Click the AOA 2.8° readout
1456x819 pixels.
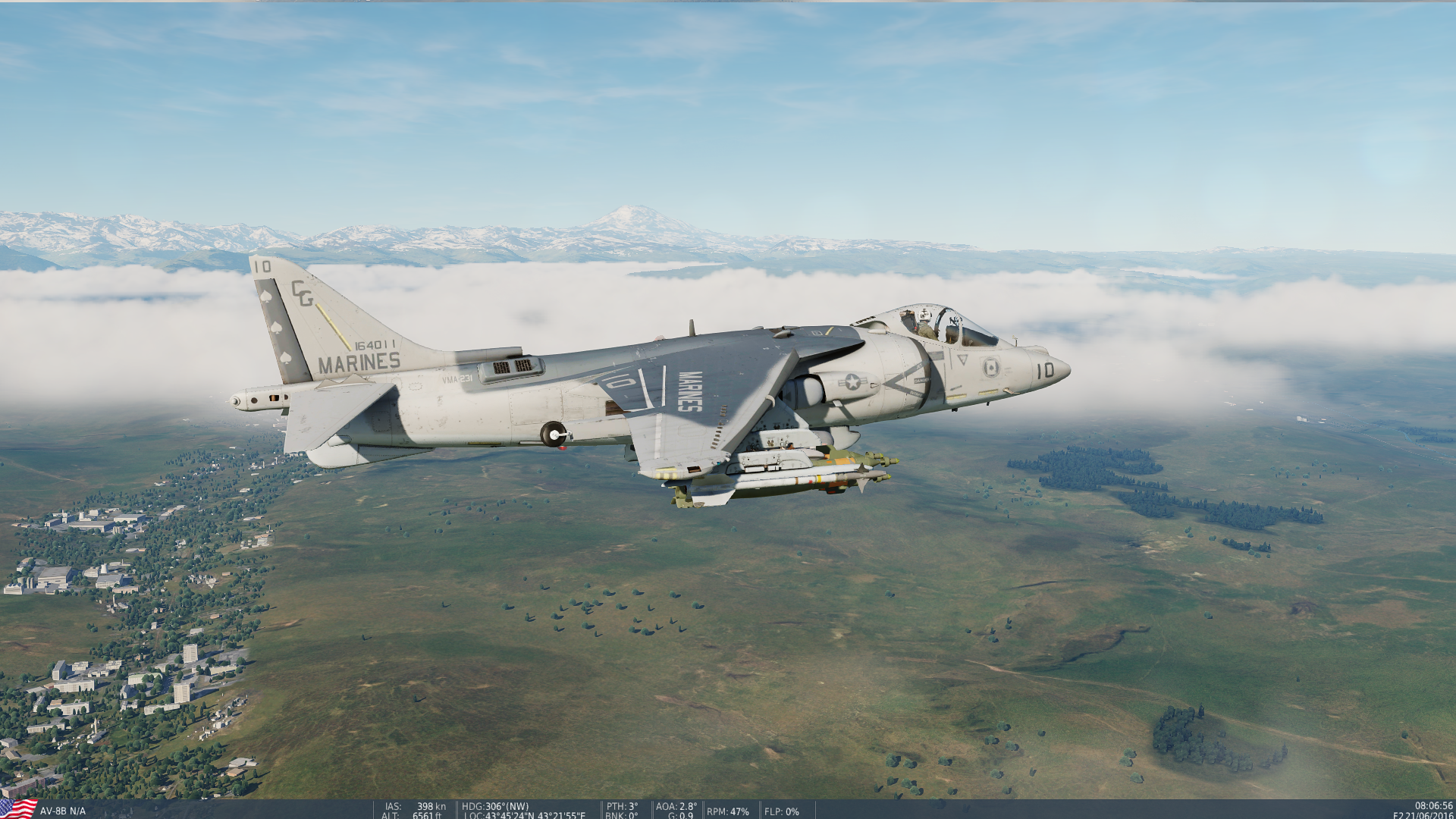676,806
